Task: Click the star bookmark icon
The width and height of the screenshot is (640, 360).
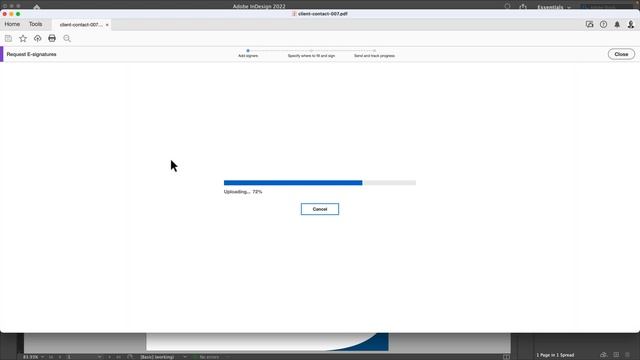Action: [x=23, y=38]
